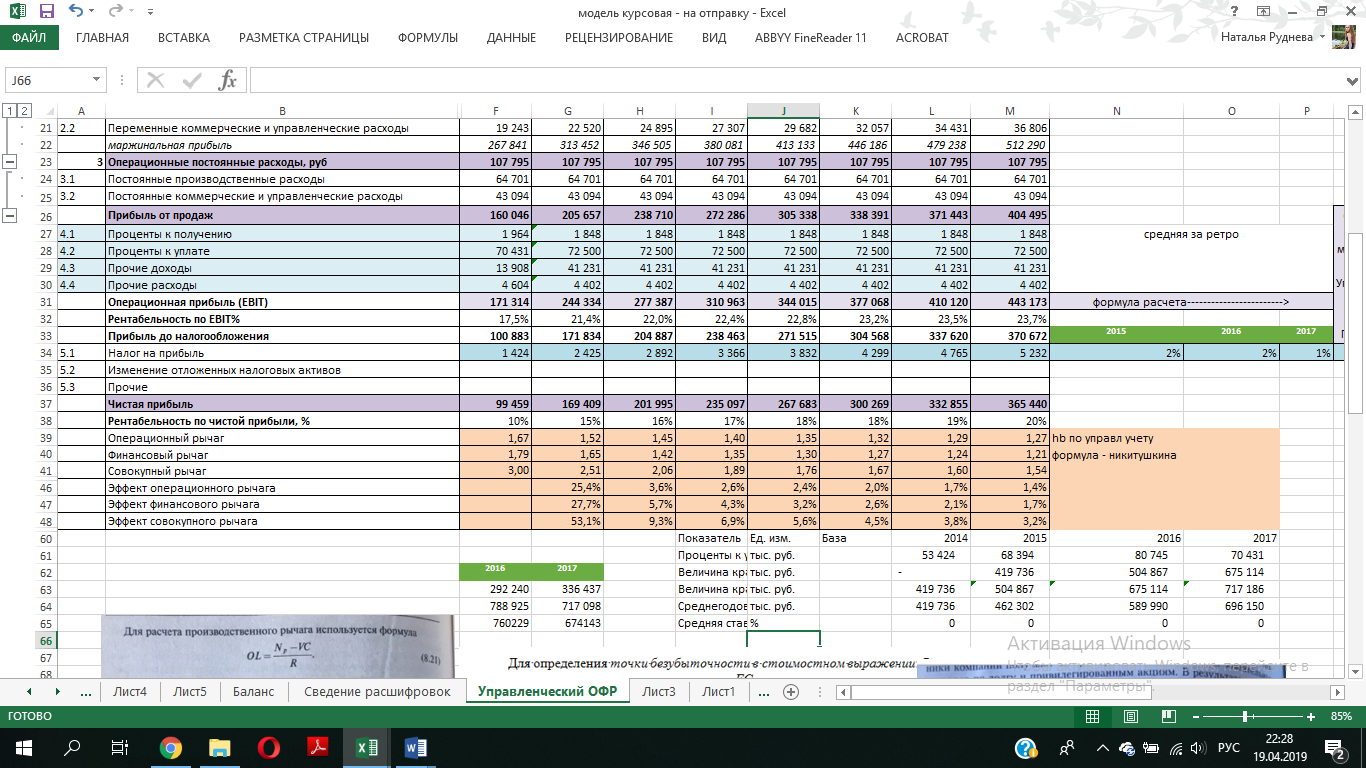Click the zoom slider handle

tap(1243, 716)
